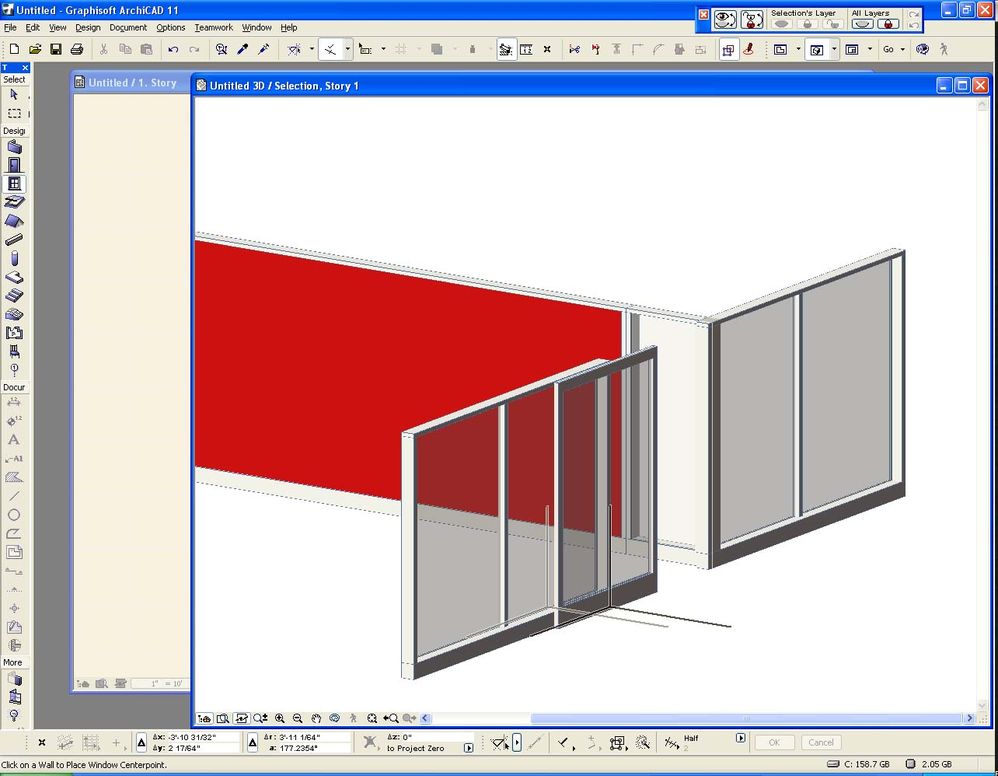Pick up parameters with the eyedropper
Screen dimensions: 998x776
(x=242, y=49)
